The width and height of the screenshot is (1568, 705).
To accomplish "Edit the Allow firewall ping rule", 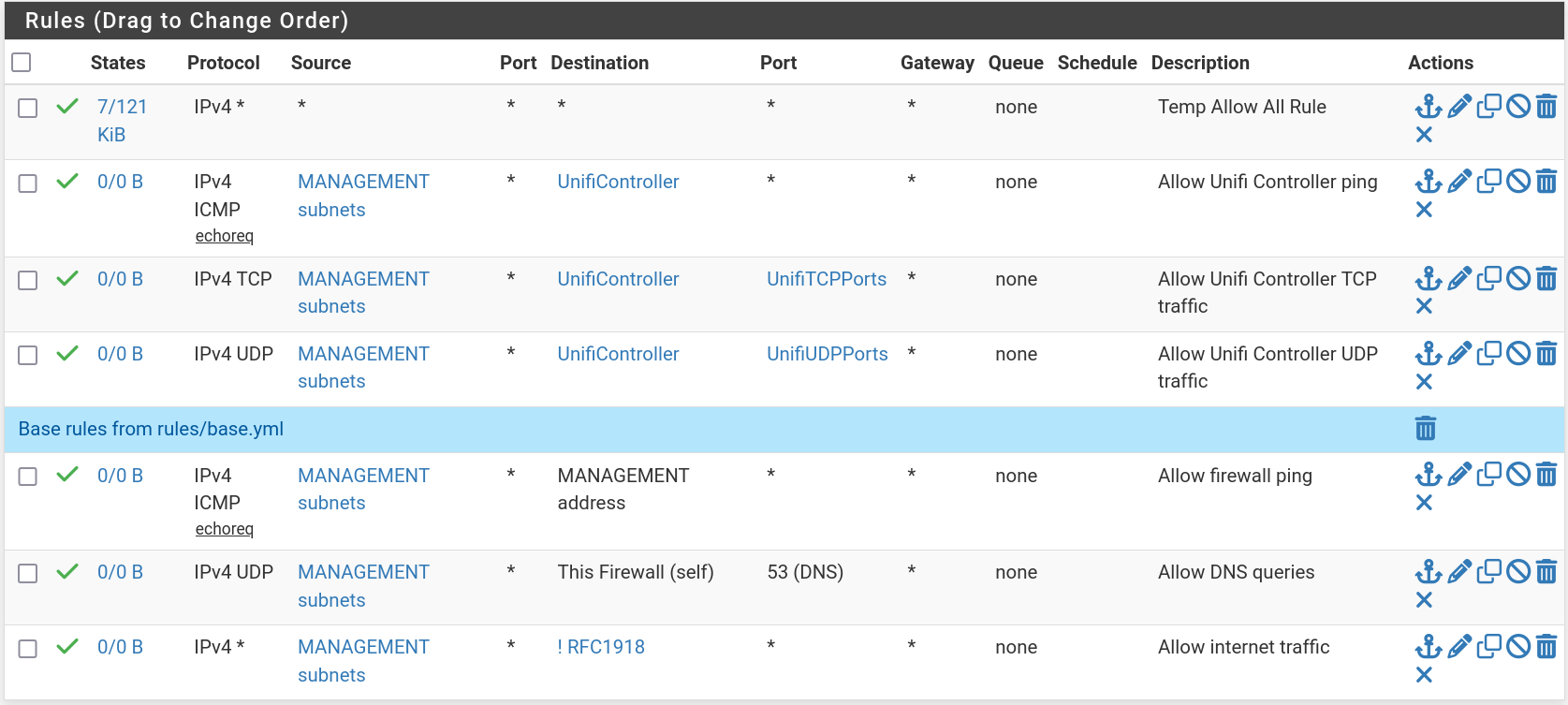I will tap(1459, 476).
